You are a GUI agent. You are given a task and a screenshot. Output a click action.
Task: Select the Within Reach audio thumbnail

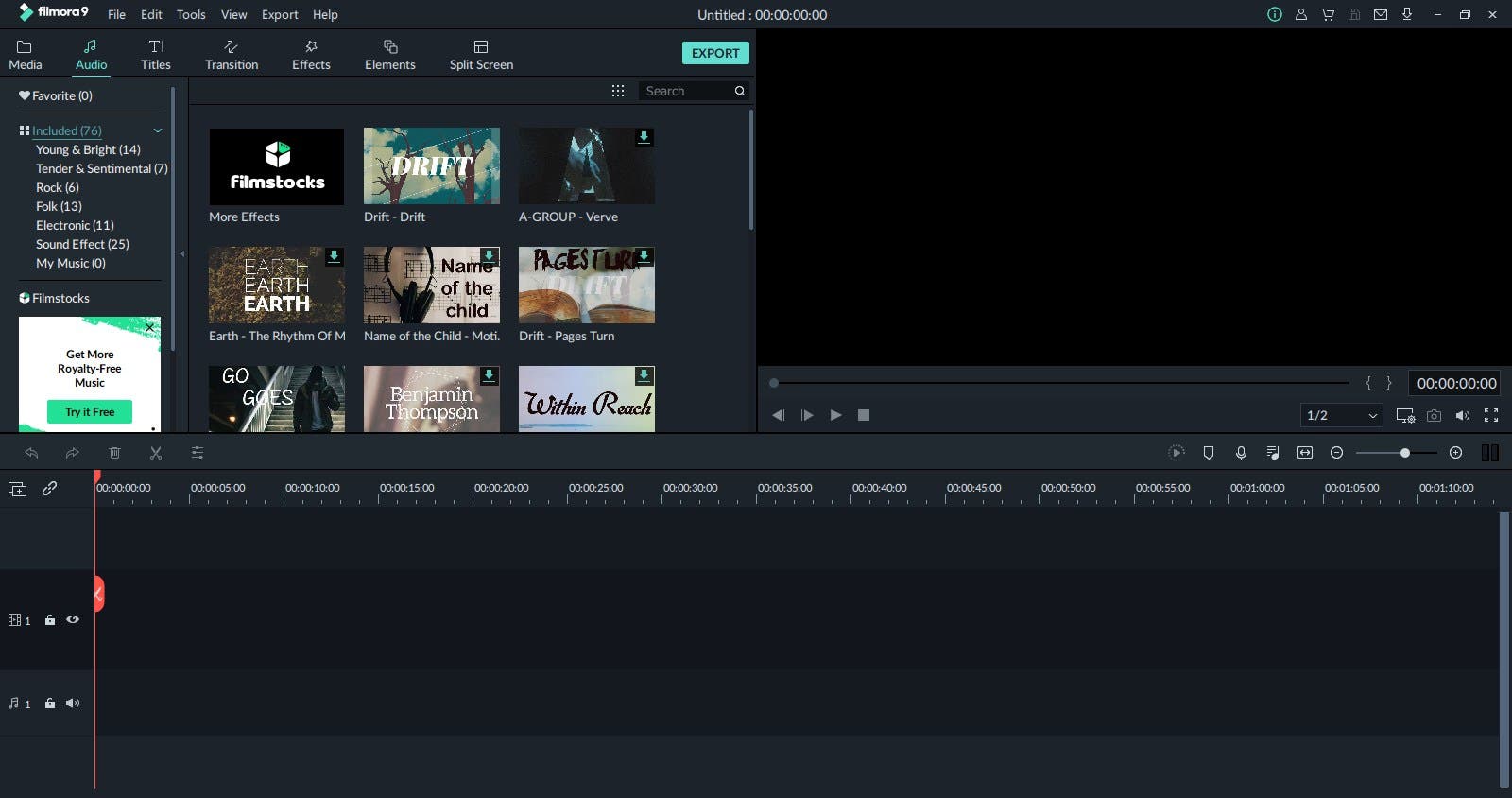pyautogui.click(x=587, y=399)
